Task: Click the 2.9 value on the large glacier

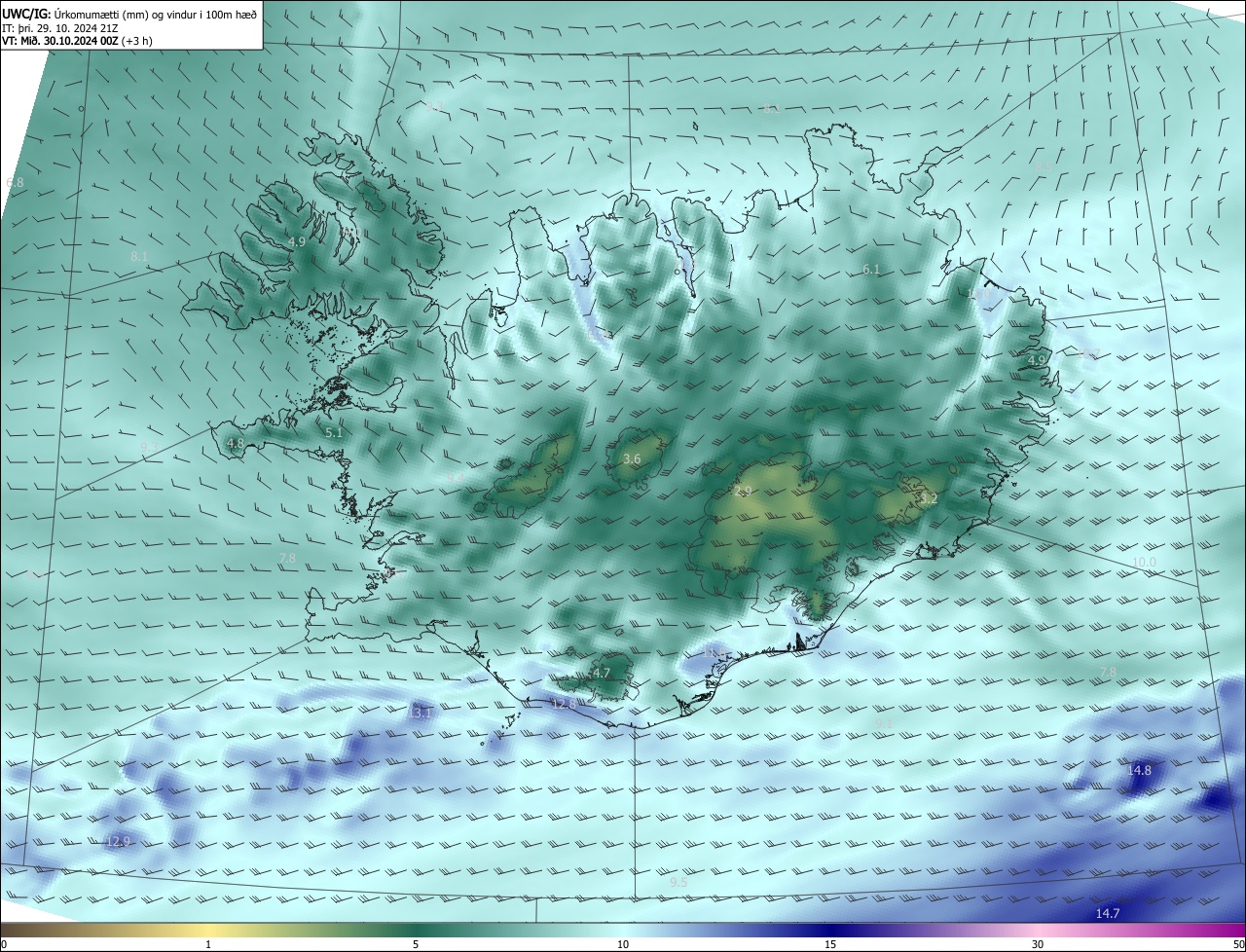Action: coord(744,491)
